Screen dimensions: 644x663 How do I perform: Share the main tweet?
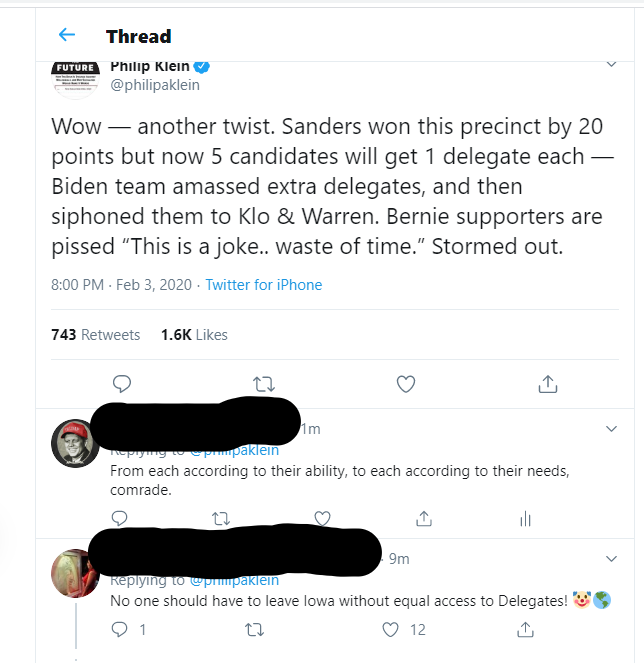[548, 383]
